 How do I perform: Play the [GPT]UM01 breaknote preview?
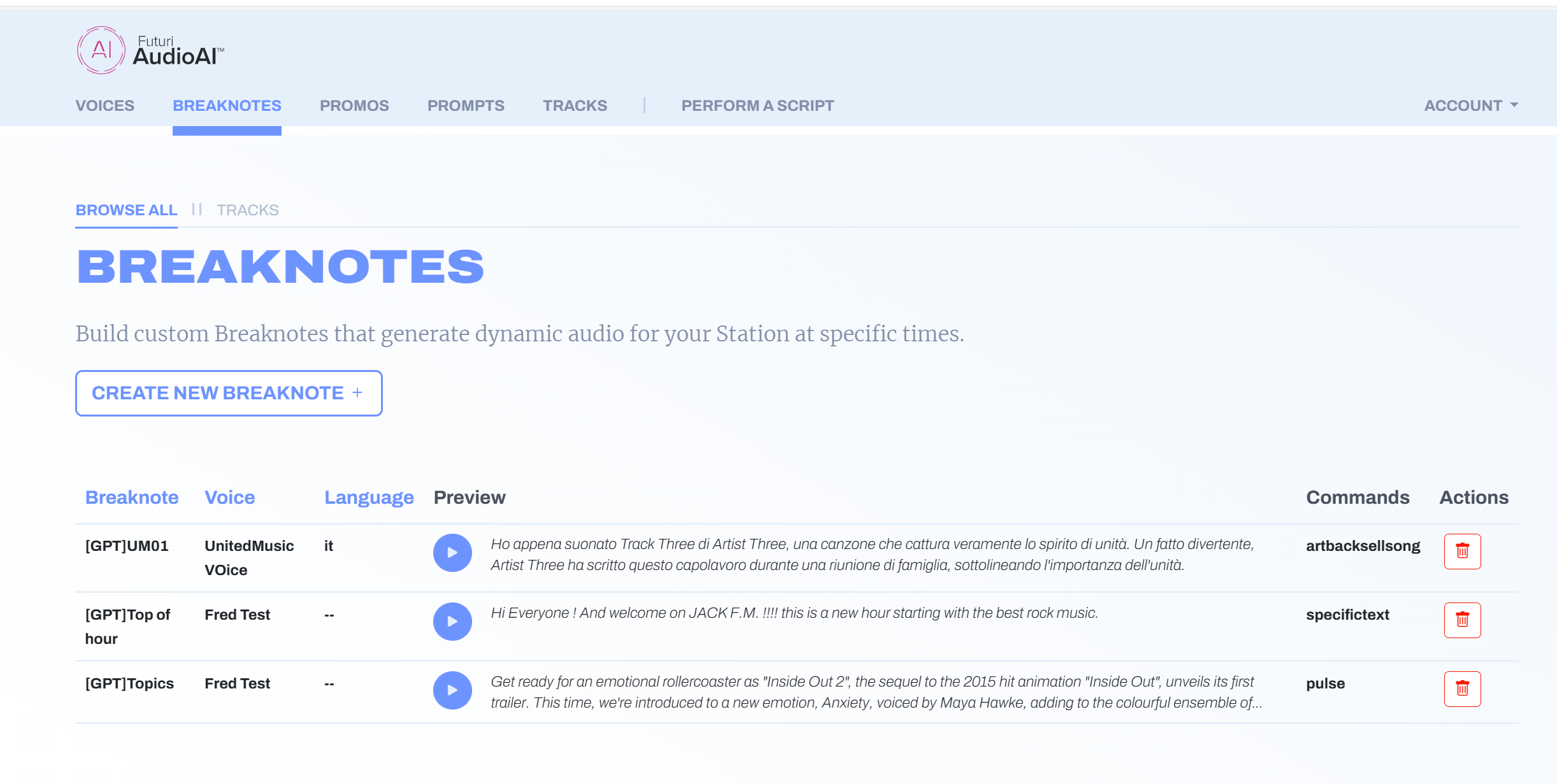(x=452, y=553)
